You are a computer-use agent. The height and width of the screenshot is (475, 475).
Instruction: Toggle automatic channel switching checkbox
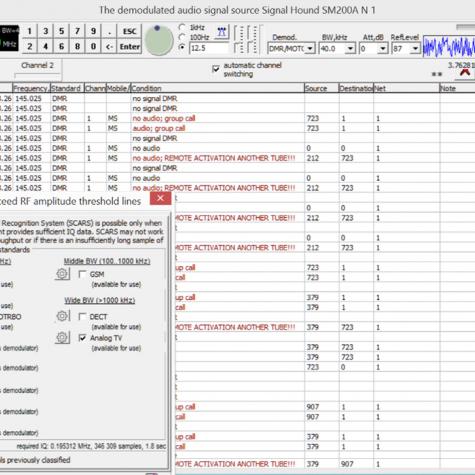pos(216,69)
